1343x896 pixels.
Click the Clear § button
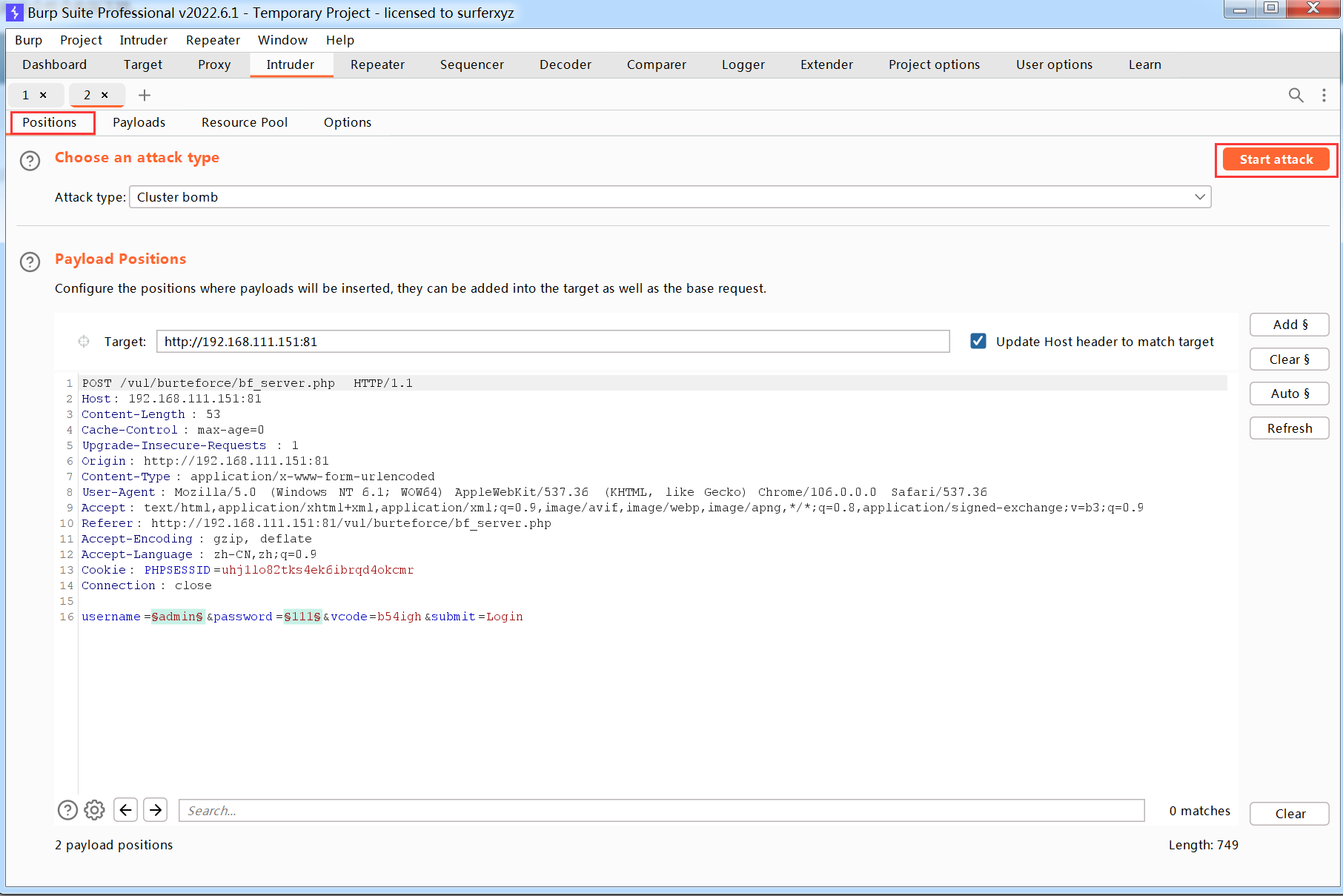pyautogui.click(x=1289, y=359)
